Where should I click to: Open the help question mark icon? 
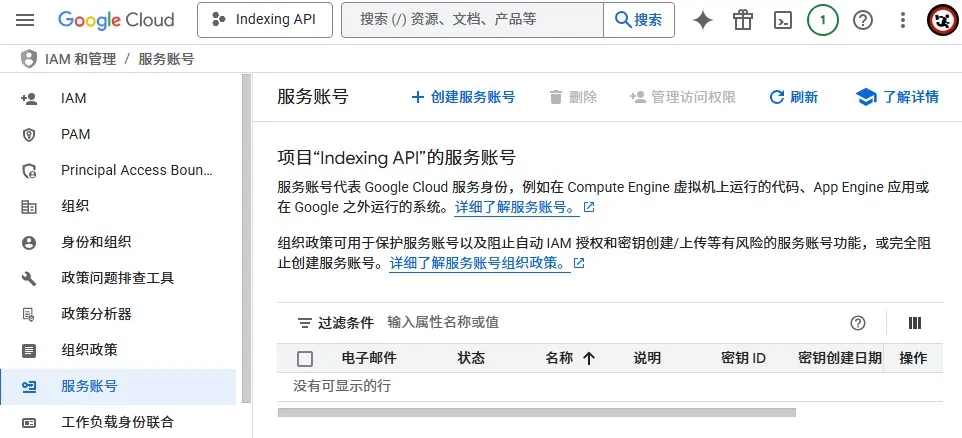click(x=863, y=20)
